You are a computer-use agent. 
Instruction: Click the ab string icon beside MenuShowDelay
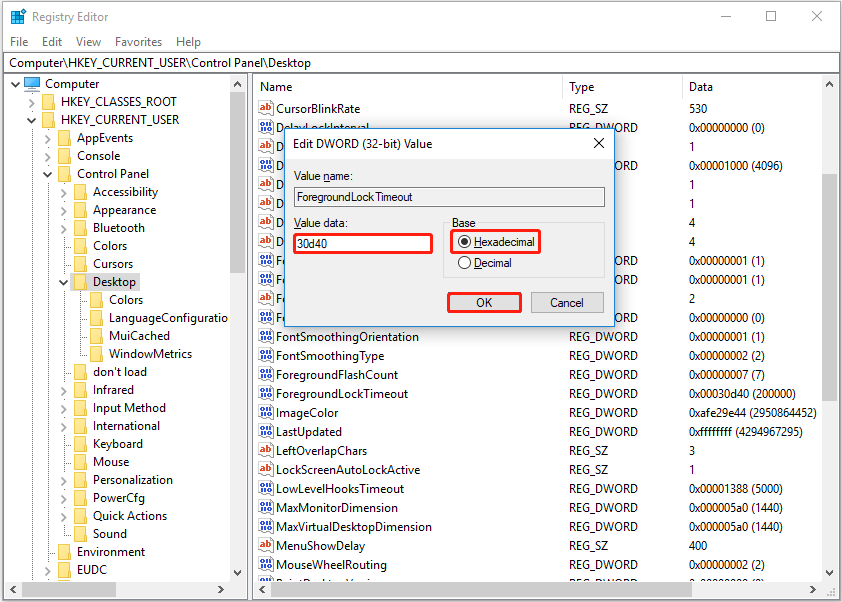[x=265, y=545]
